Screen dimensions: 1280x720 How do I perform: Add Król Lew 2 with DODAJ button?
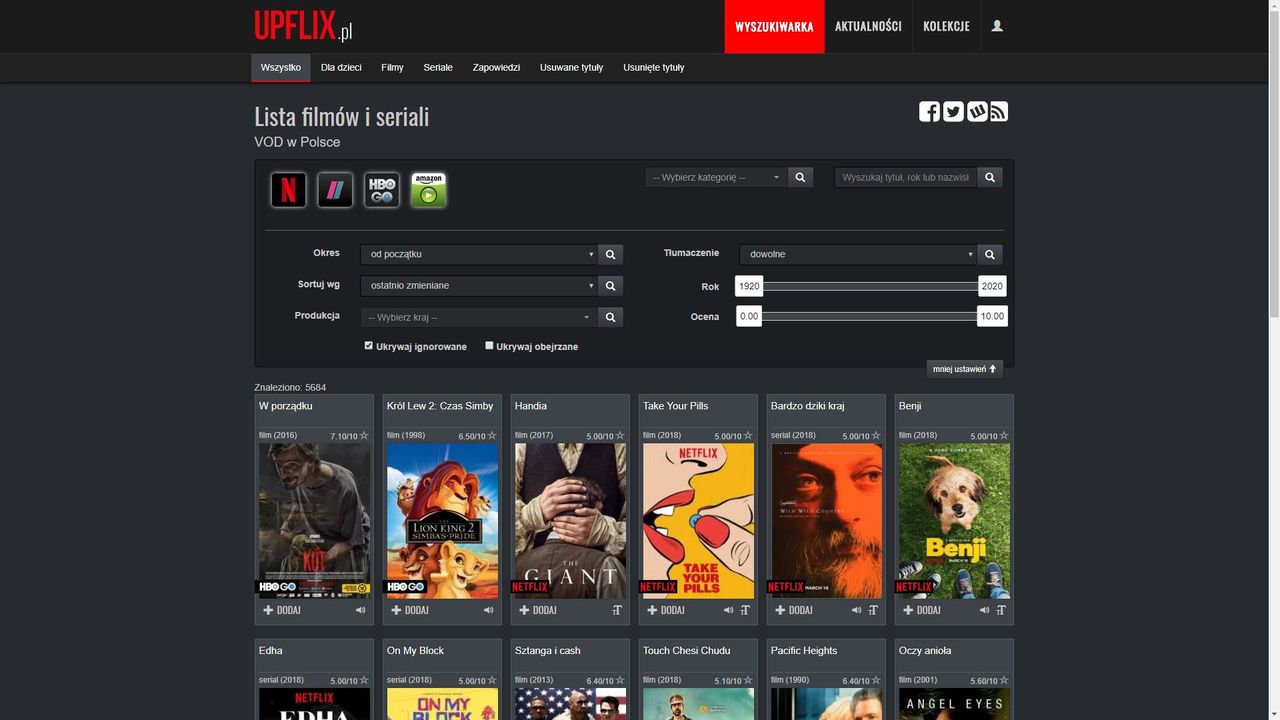(x=410, y=610)
